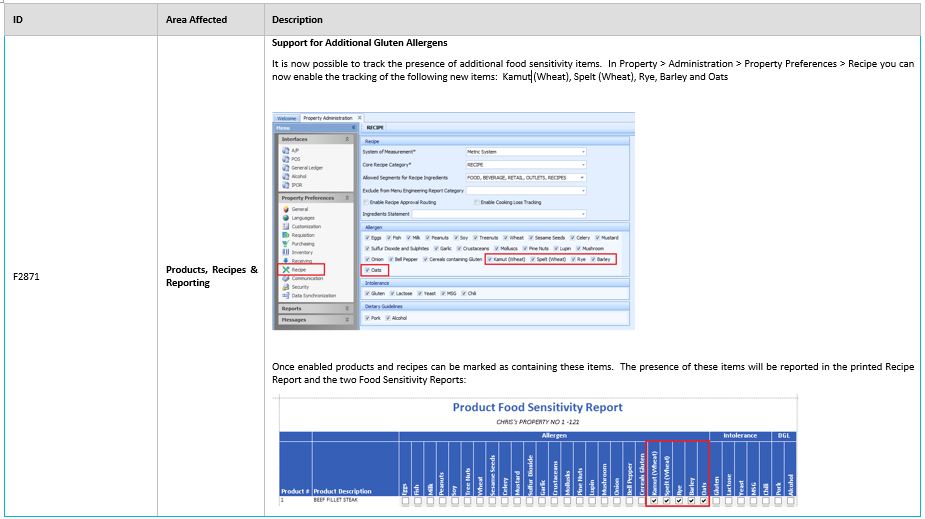Expand the Core Recipe Category dropdown
Image resolution: width=925 pixels, height=519 pixels.
point(582,164)
